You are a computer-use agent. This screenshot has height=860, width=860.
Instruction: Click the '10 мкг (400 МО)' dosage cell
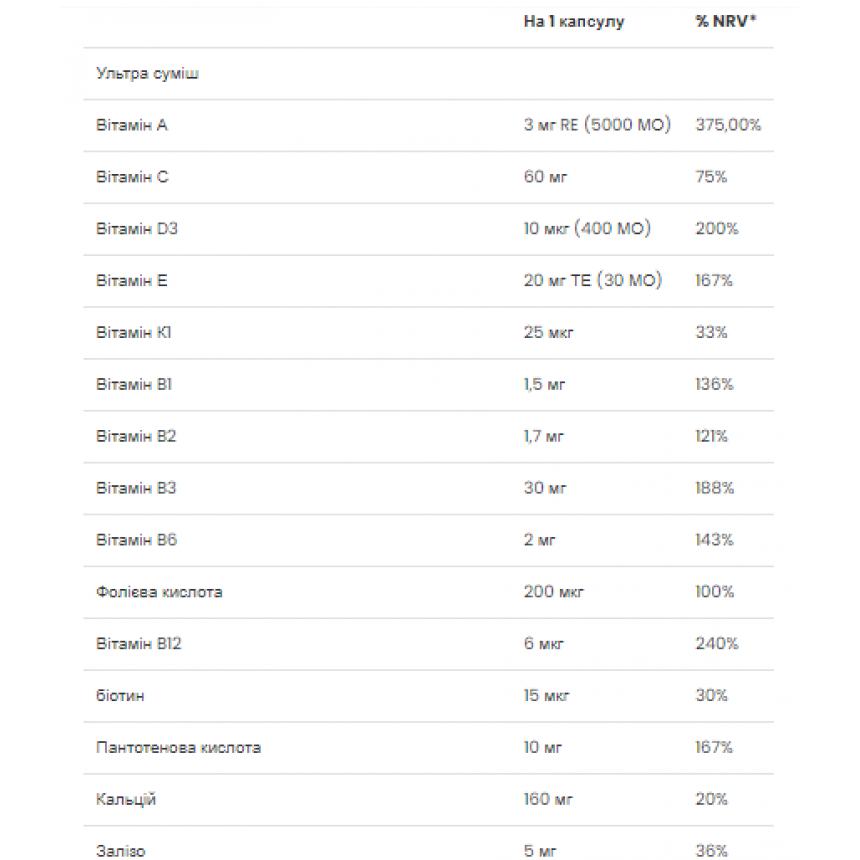pos(587,228)
